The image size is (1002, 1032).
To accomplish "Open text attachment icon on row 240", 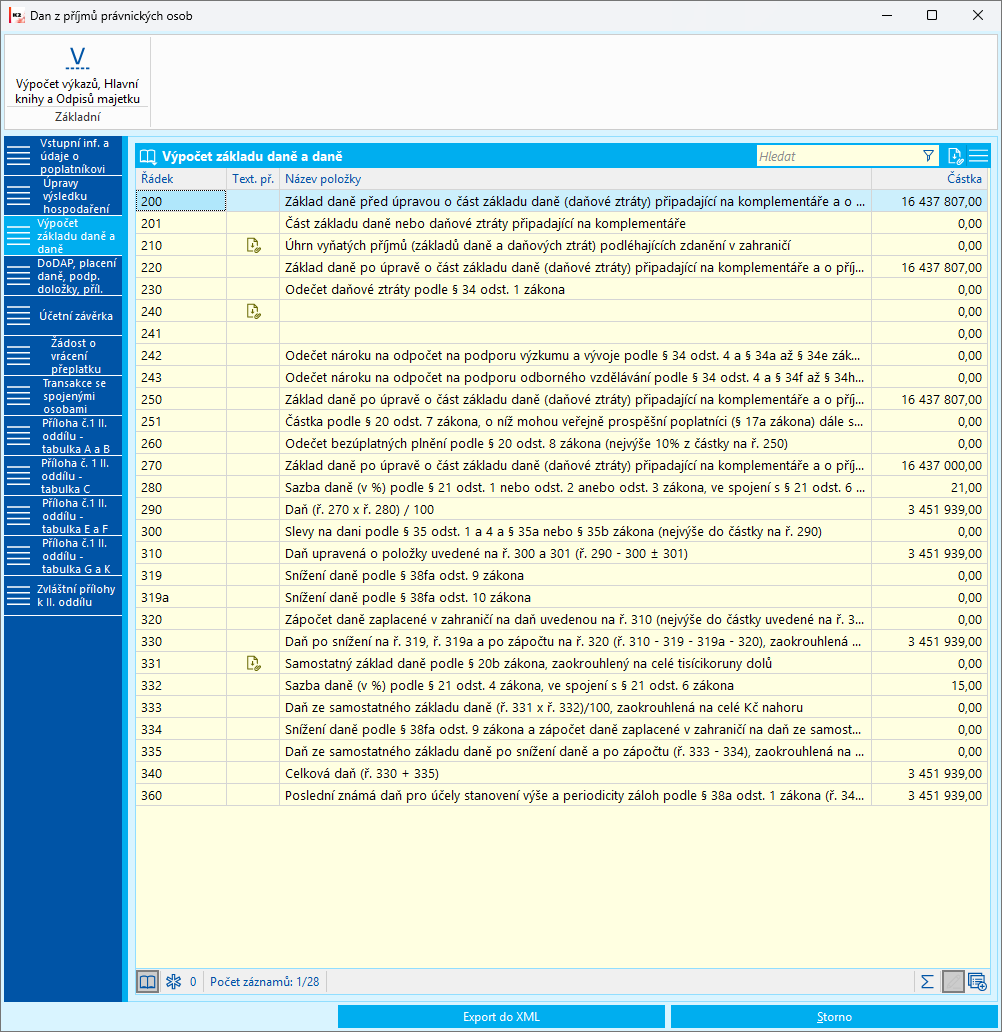I will (253, 311).
